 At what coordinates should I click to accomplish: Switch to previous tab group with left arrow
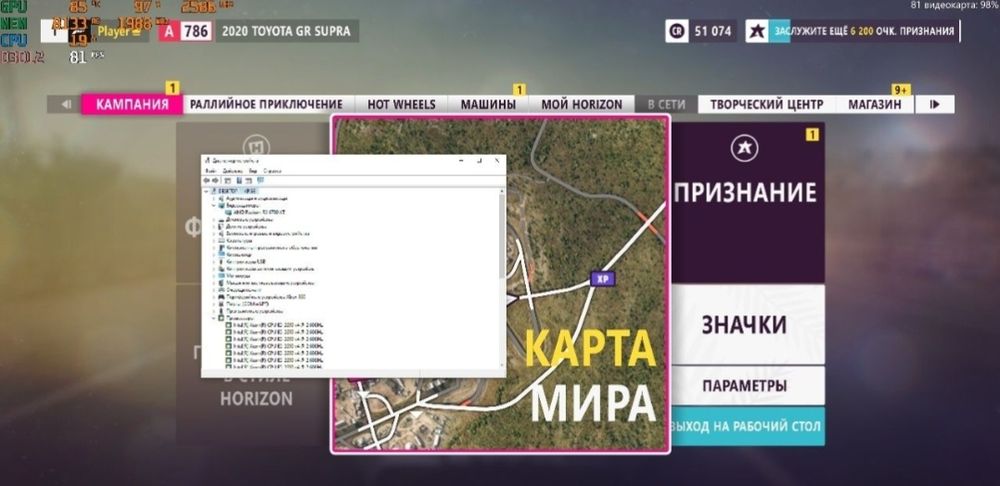point(64,105)
